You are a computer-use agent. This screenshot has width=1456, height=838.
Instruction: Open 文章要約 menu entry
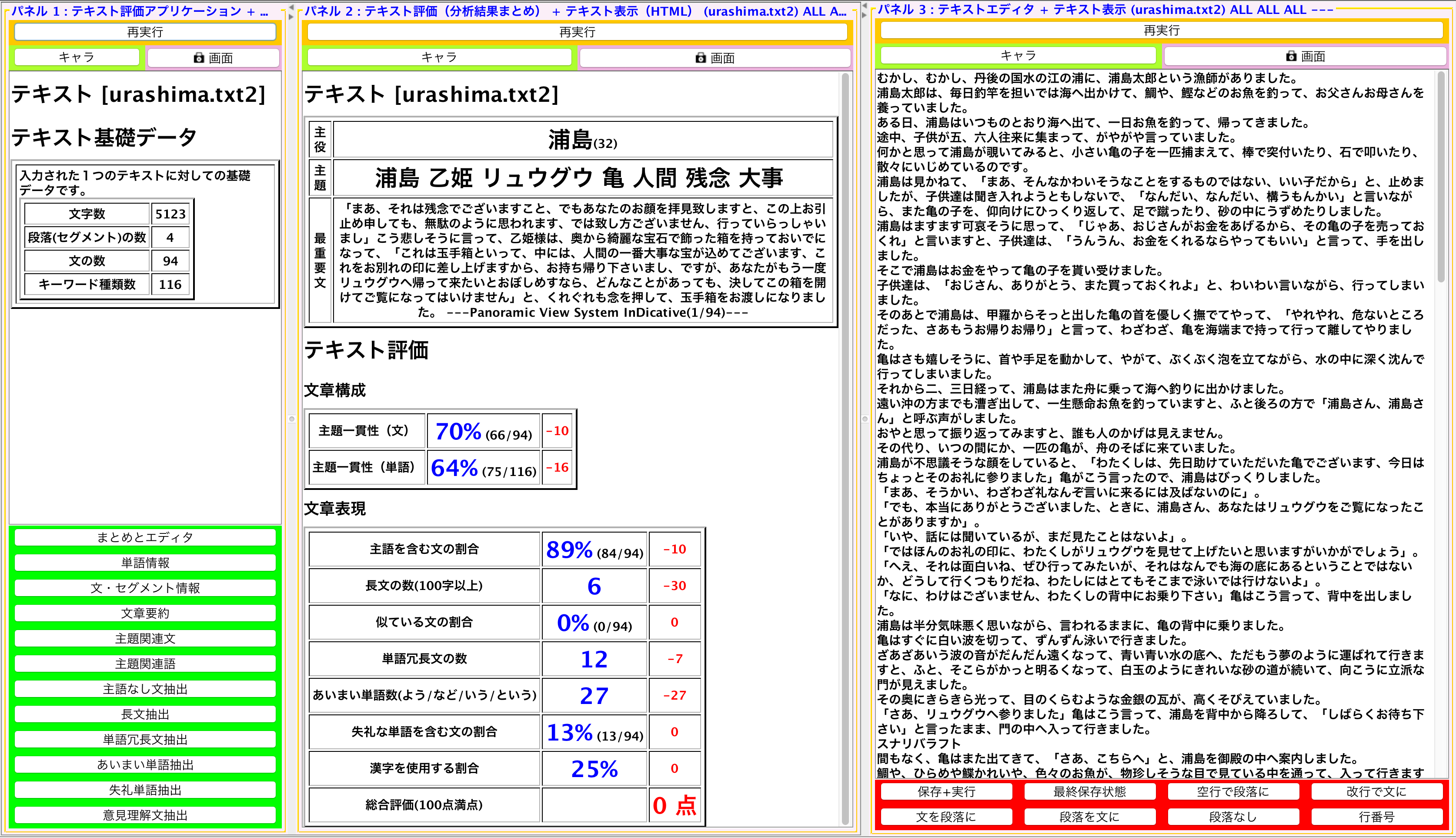(145, 613)
